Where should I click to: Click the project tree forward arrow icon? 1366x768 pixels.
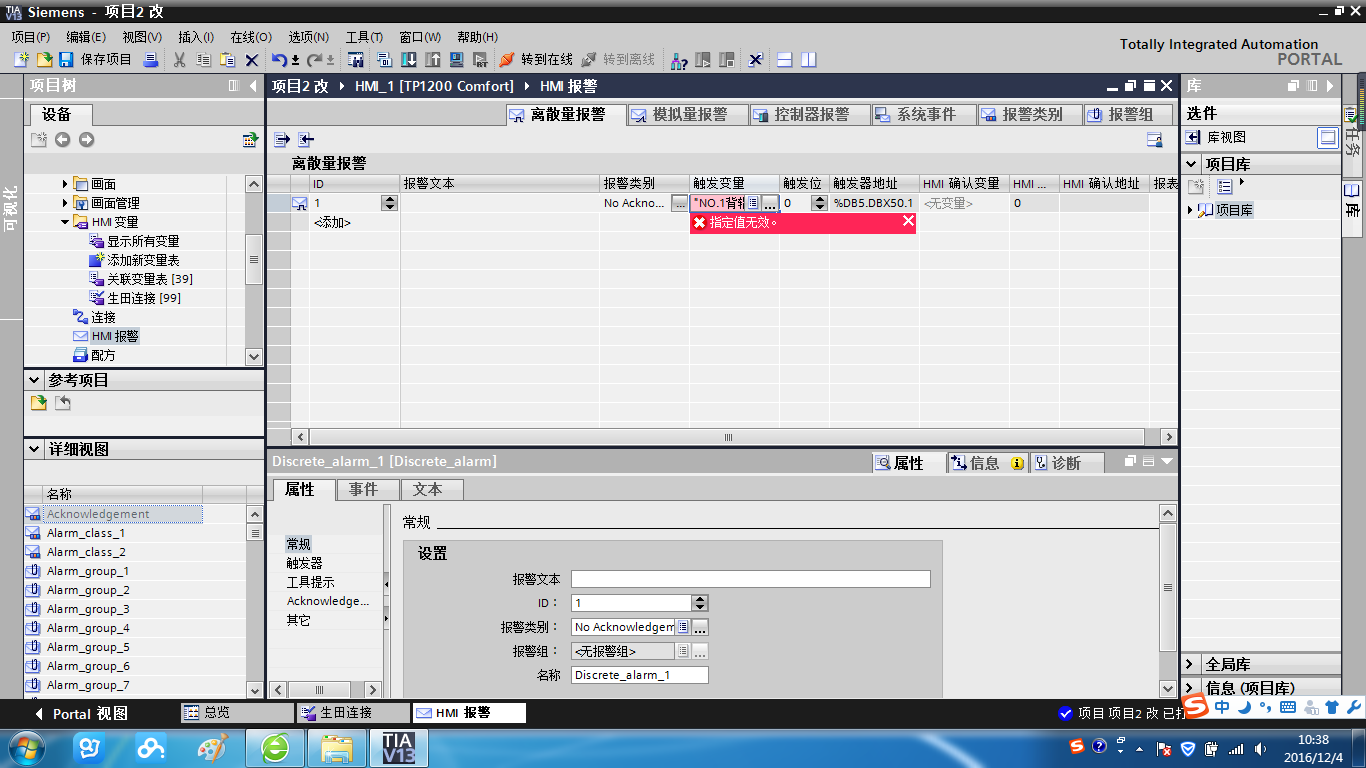[x=87, y=140]
